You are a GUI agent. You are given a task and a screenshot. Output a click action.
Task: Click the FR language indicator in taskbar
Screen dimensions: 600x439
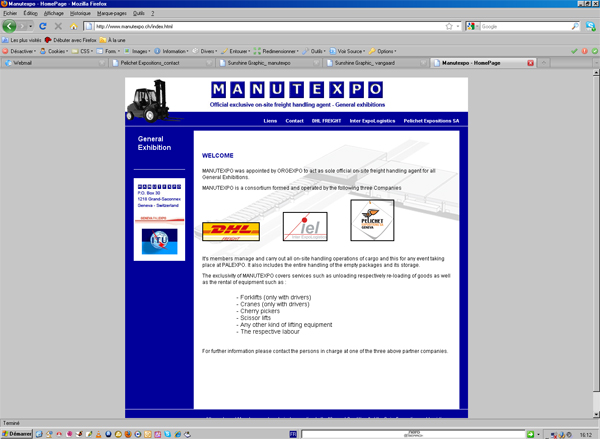[293, 434]
